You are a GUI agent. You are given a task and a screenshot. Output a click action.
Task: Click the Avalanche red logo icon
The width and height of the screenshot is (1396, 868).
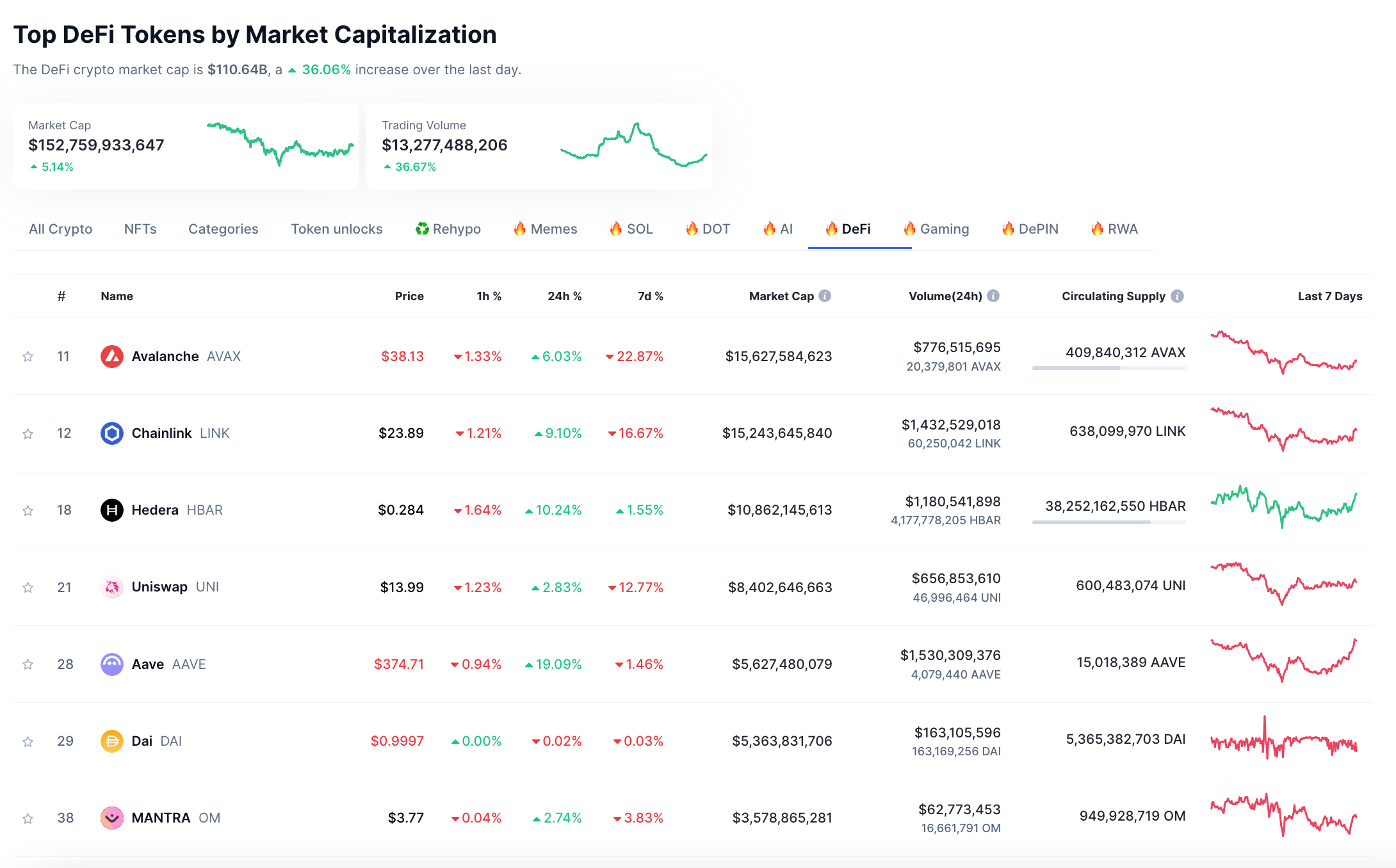112,357
